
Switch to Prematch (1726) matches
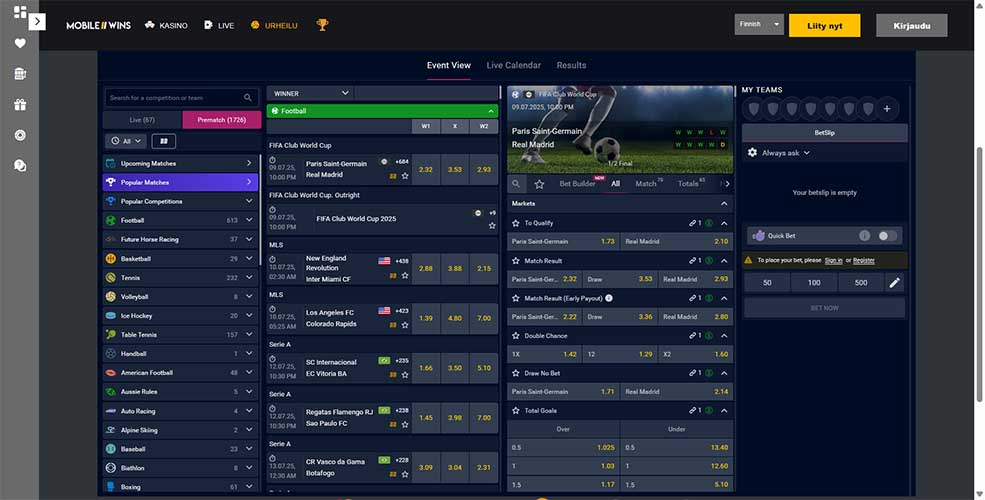tap(222, 119)
